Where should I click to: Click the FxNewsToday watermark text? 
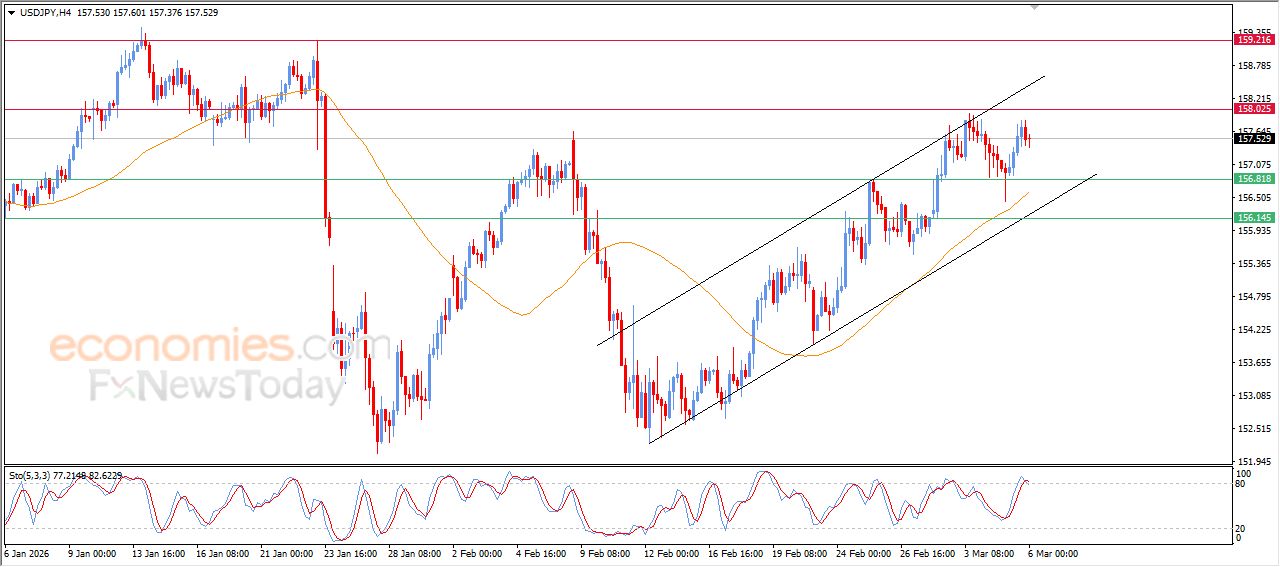point(215,385)
